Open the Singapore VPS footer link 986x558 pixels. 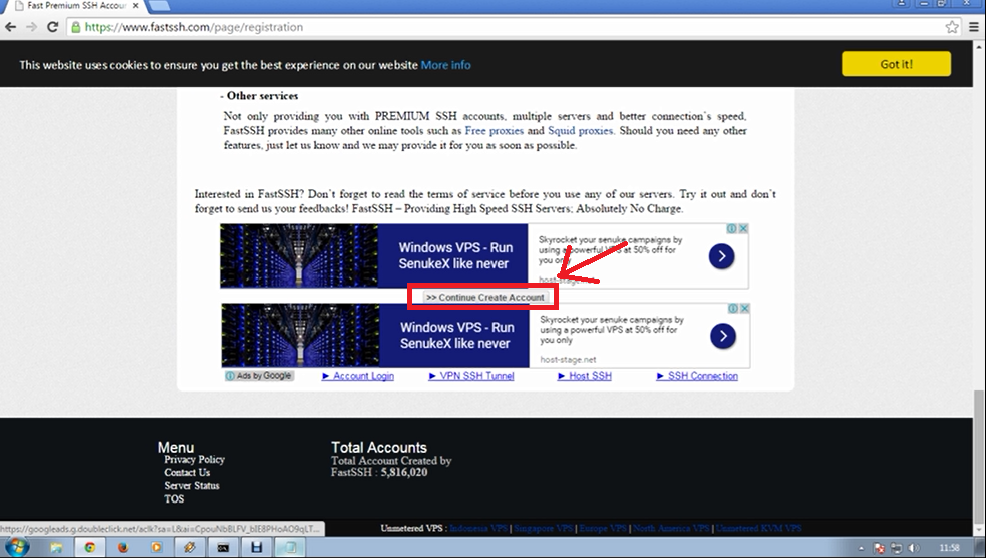543,528
